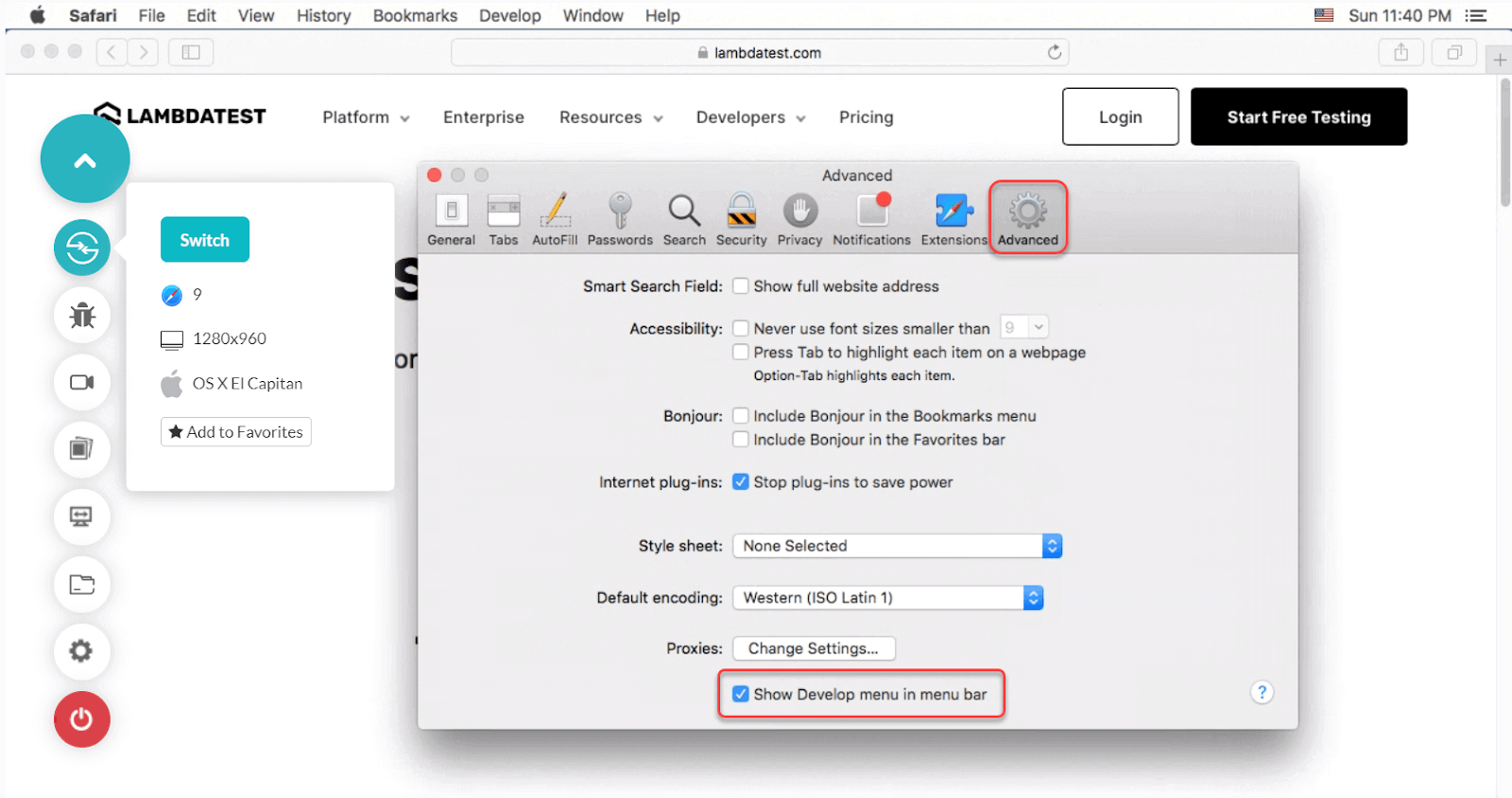Open the Window menu
The height and width of the screenshot is (798, 1512).
click(x=593, y=15)
